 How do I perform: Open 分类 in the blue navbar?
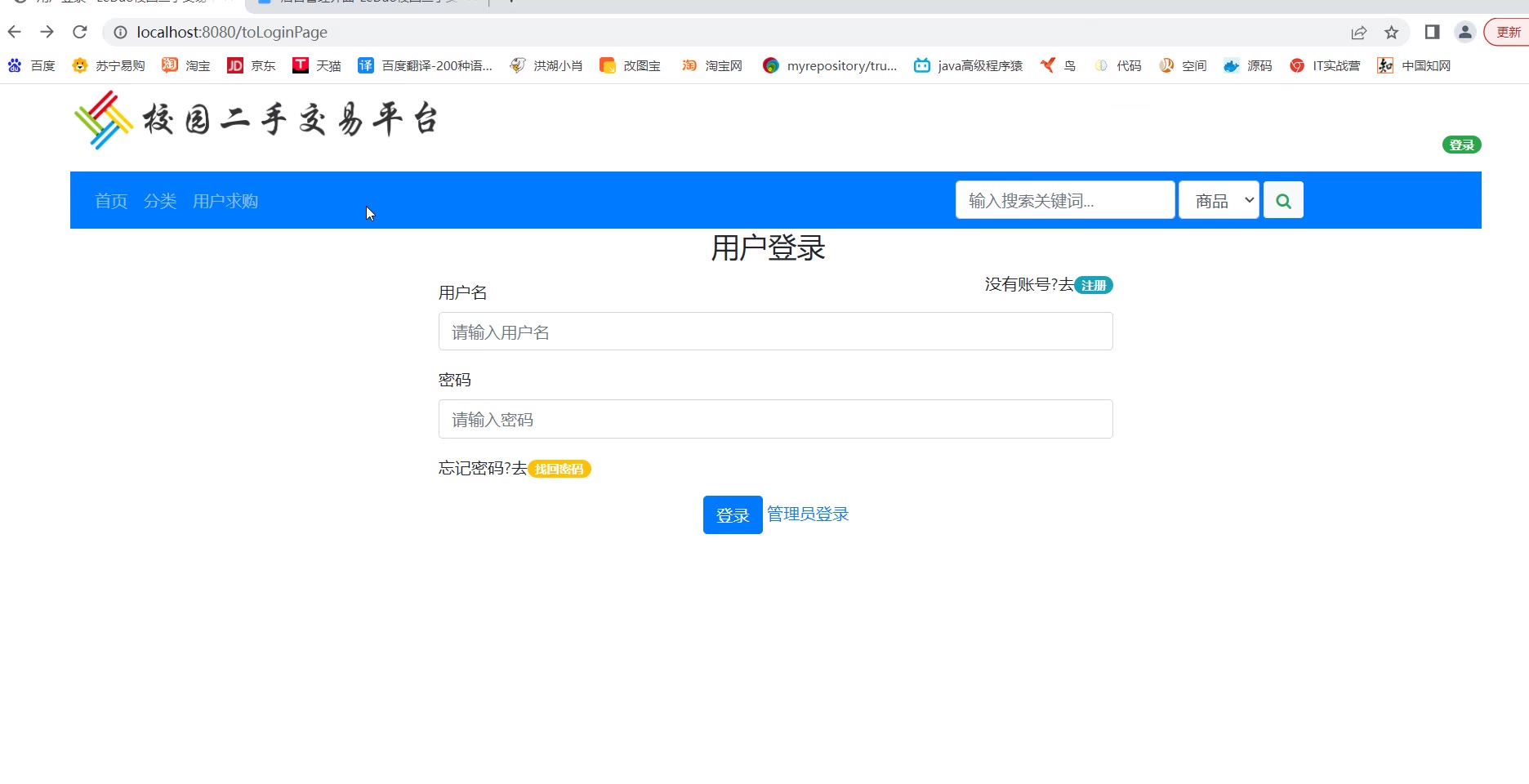click(160, 201)
